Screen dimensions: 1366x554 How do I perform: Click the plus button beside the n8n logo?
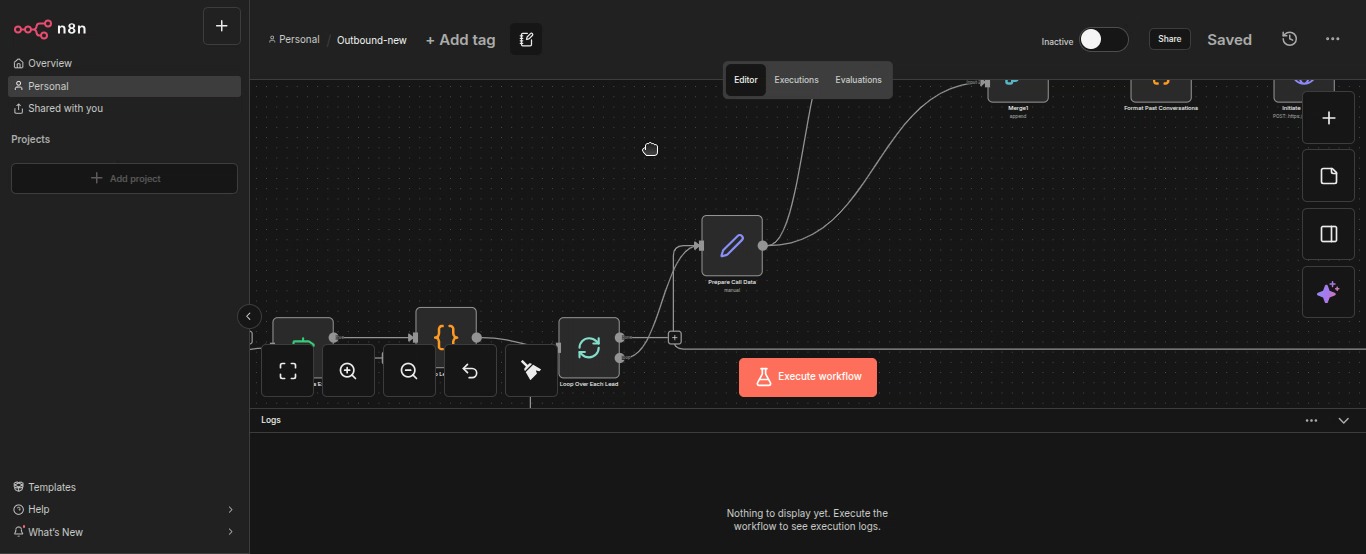[222, 26]
